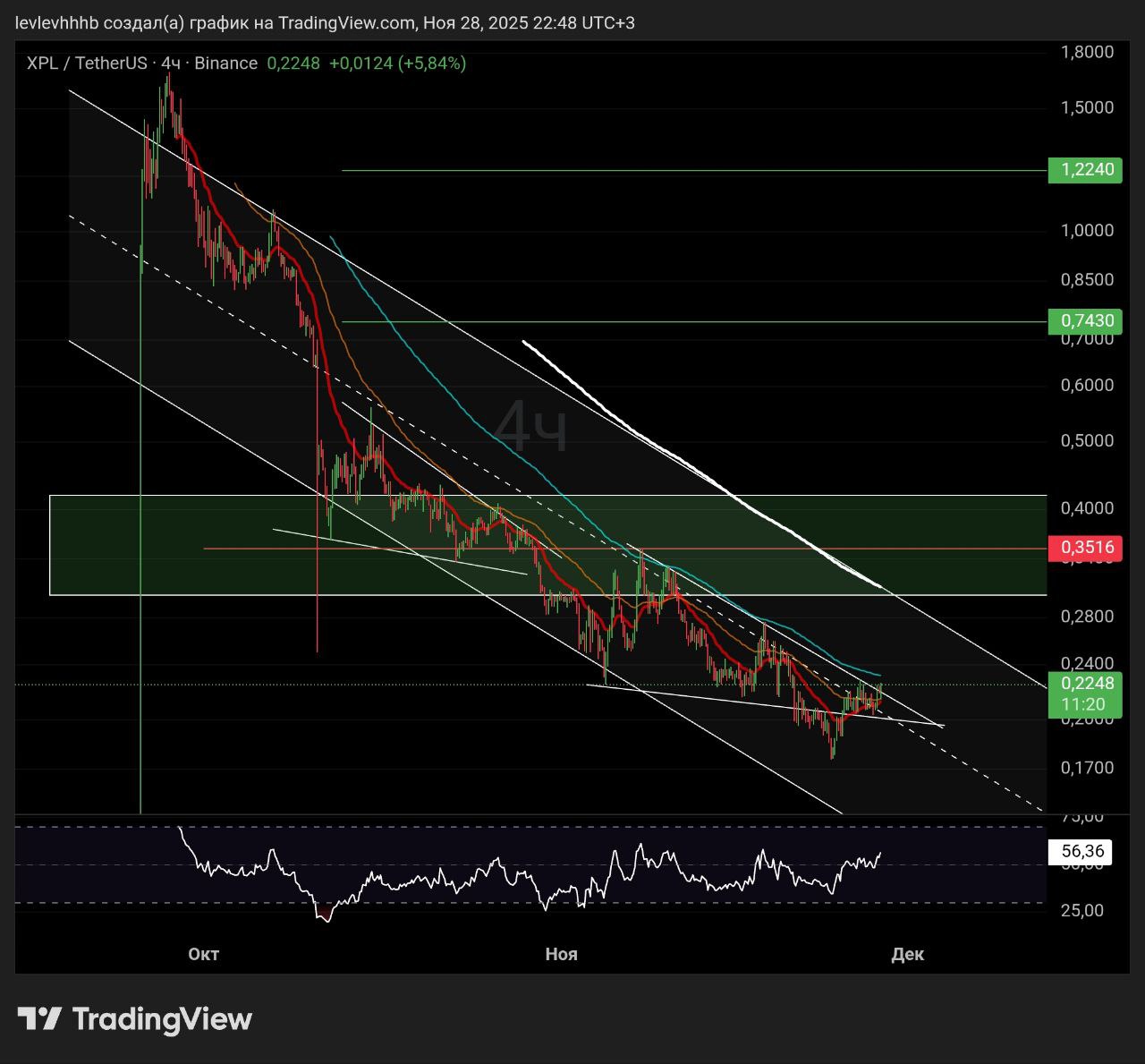Click the 0,5000 price axis label
Image resolution: width=1145 pixels, height=1064 pixels.
click(x=1086, y=441)
